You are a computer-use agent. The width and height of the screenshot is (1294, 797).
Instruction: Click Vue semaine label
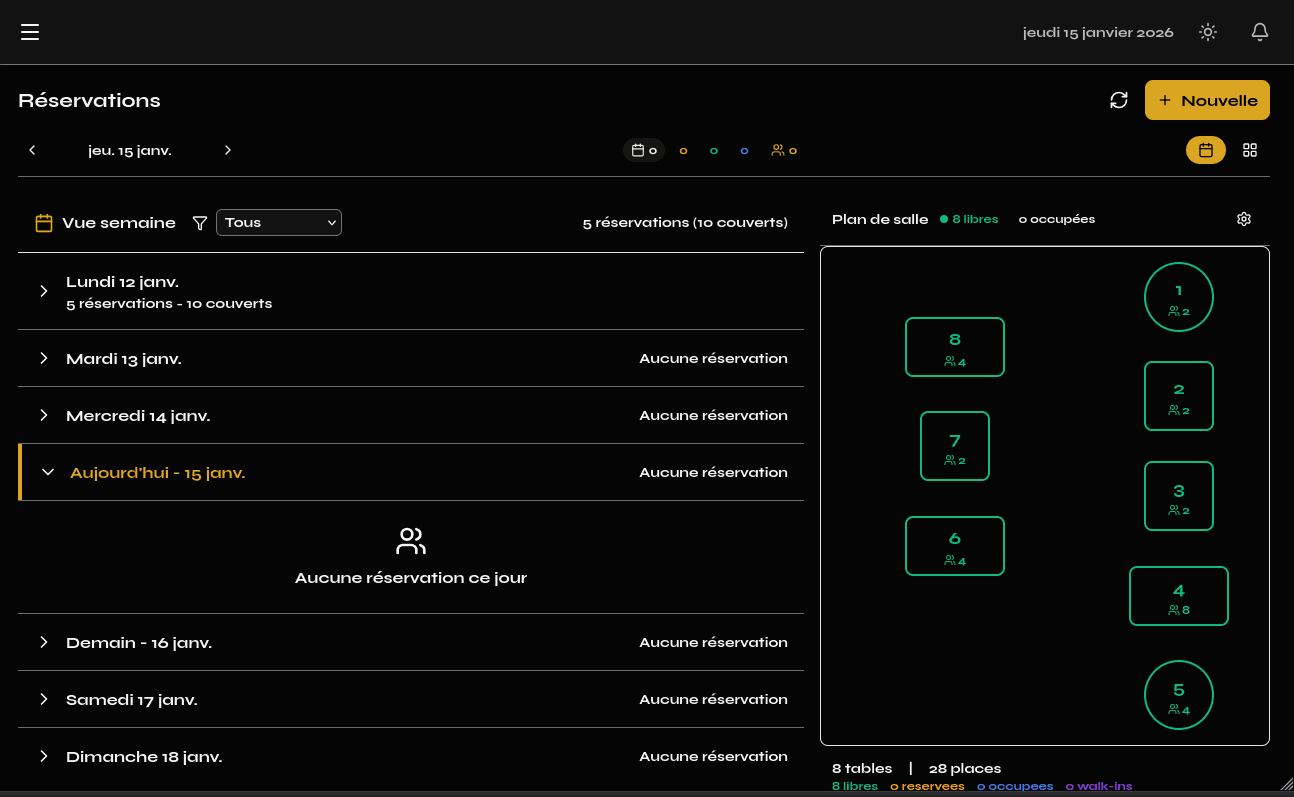tap(118, 223)
